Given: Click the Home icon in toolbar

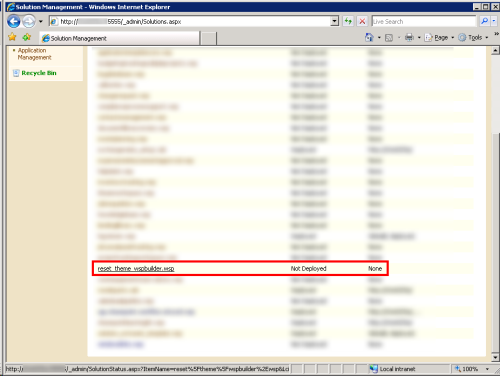Looking at the screenshot, I should coord(369,37).
